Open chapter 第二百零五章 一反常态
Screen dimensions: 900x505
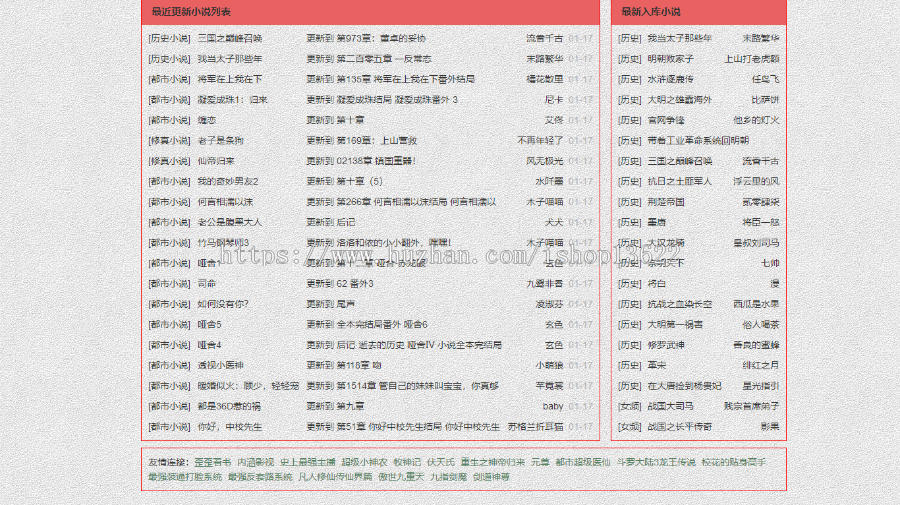click(x=383, y=59)
